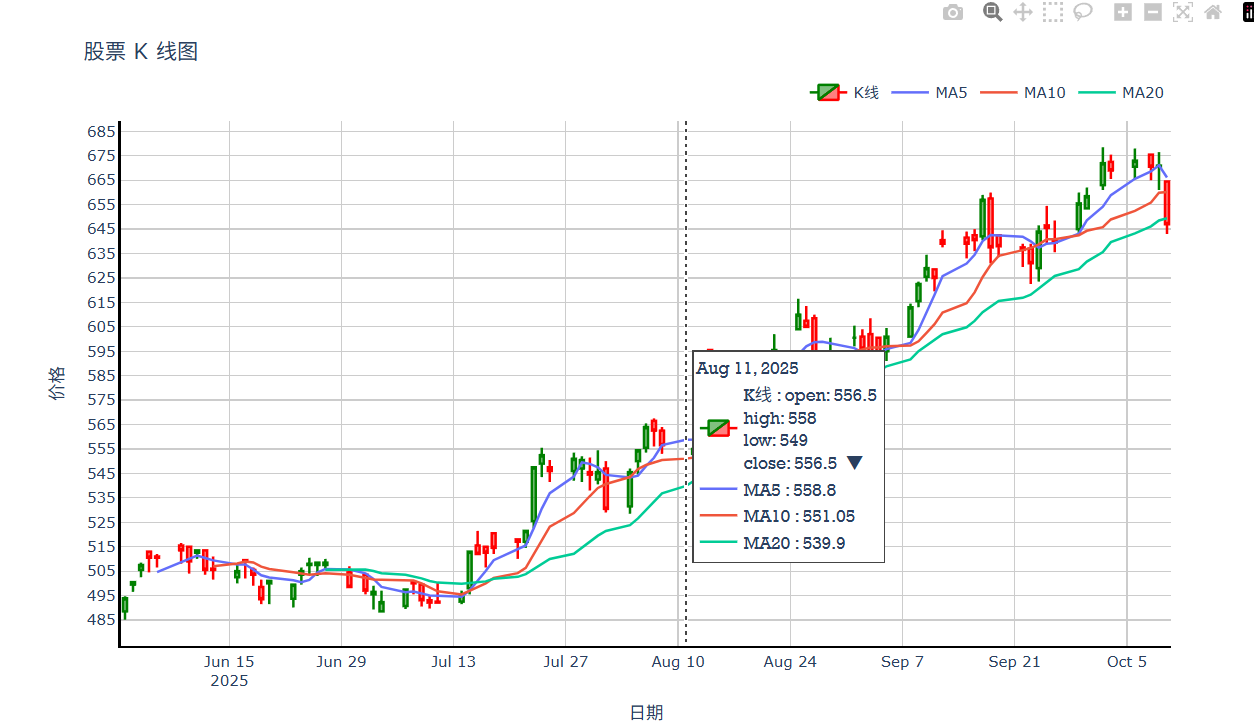Click the 日期 x-axis title

pyautogui.click(x=646, y=712)
